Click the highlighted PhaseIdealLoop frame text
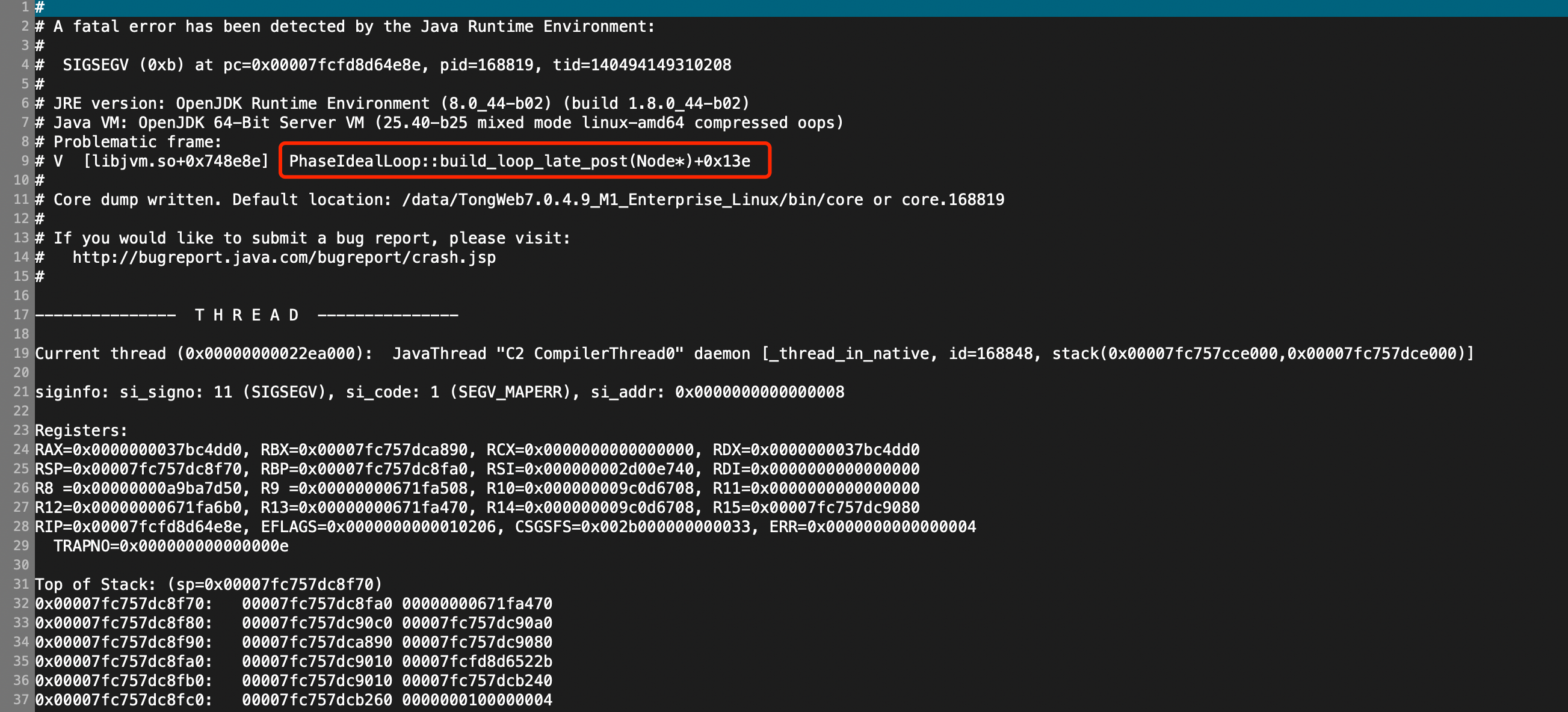This screenshot has width=1568, height=712. (520, 161)
